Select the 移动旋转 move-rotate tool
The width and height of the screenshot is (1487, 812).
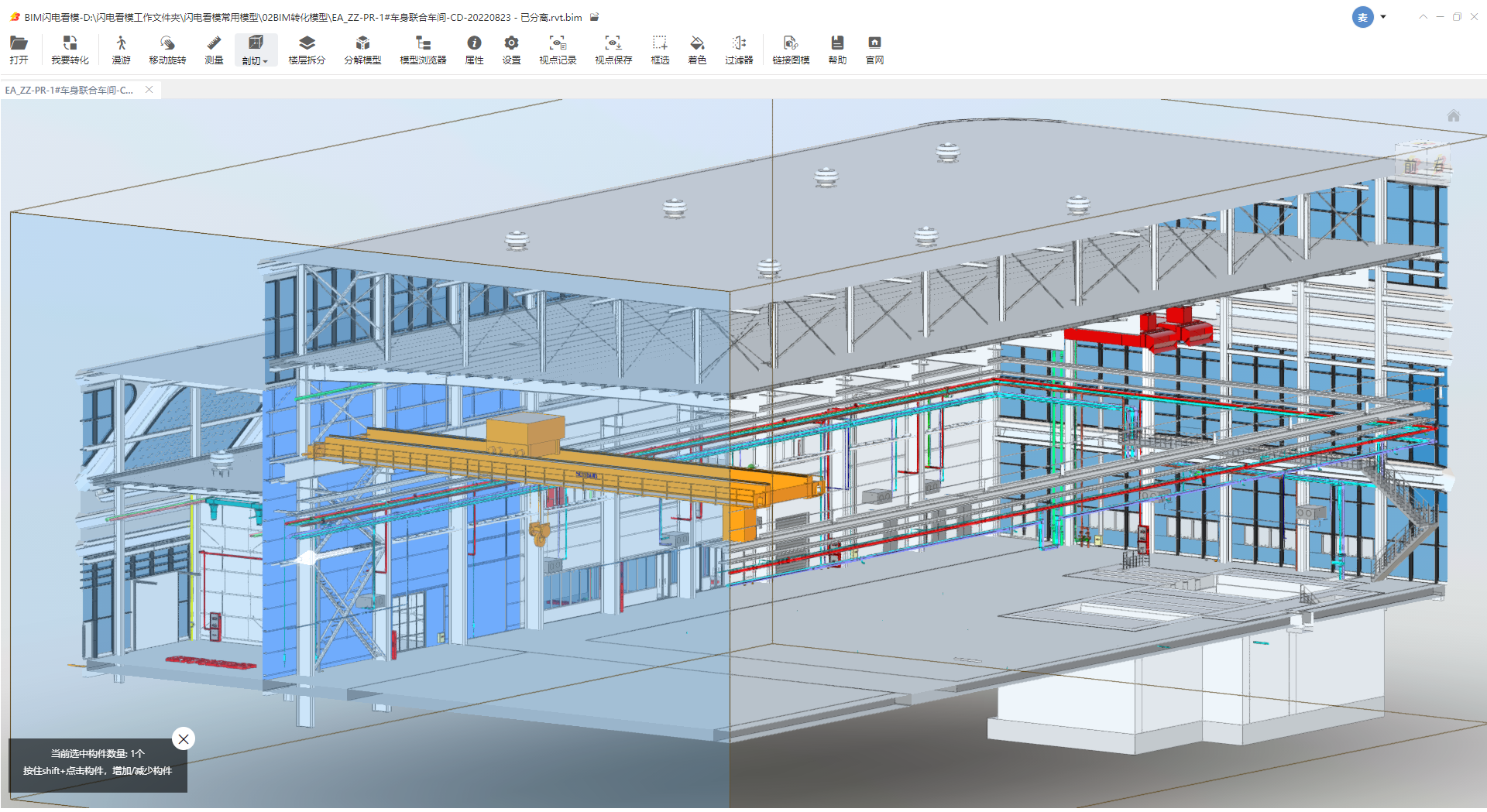(x=167, y=50)
